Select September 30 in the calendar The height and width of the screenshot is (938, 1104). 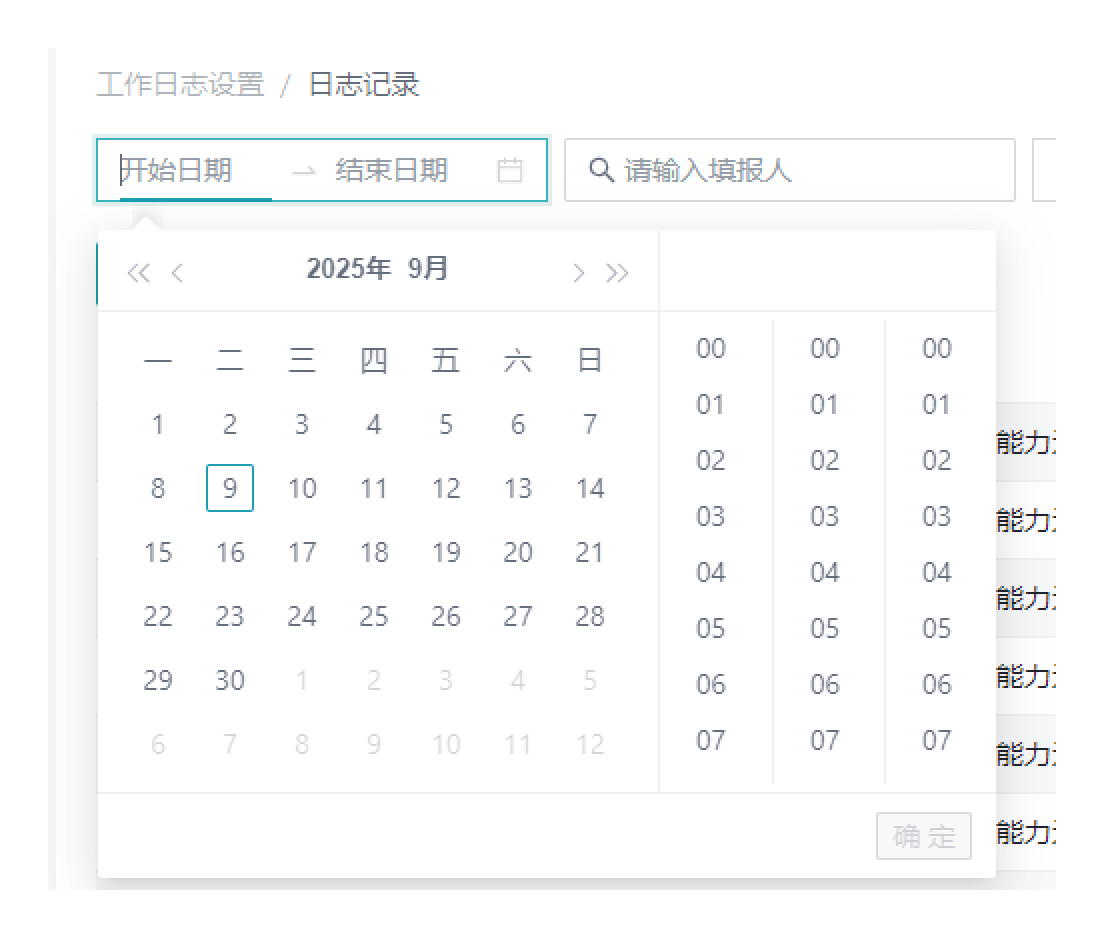230,680
